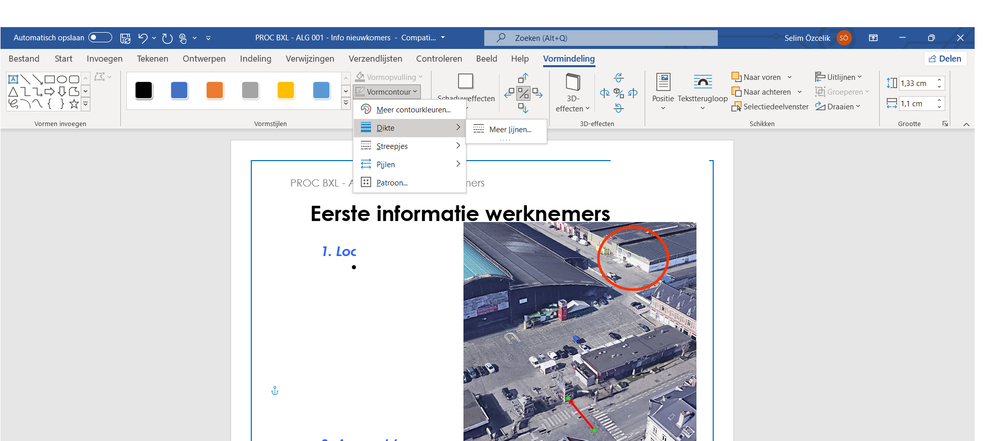Nudge shadow up arrow icon

523,78
